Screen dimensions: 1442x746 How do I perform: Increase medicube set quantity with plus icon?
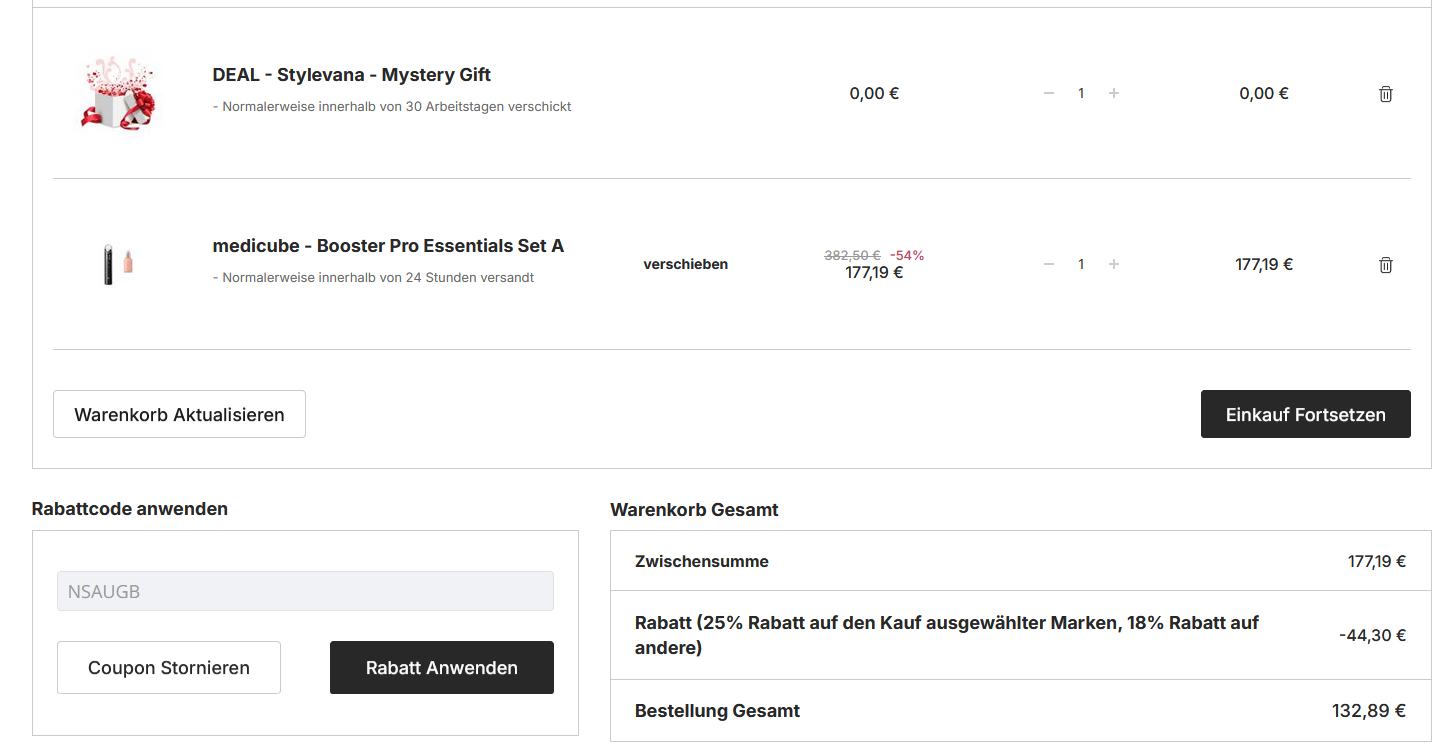[x=1114, y=264]
